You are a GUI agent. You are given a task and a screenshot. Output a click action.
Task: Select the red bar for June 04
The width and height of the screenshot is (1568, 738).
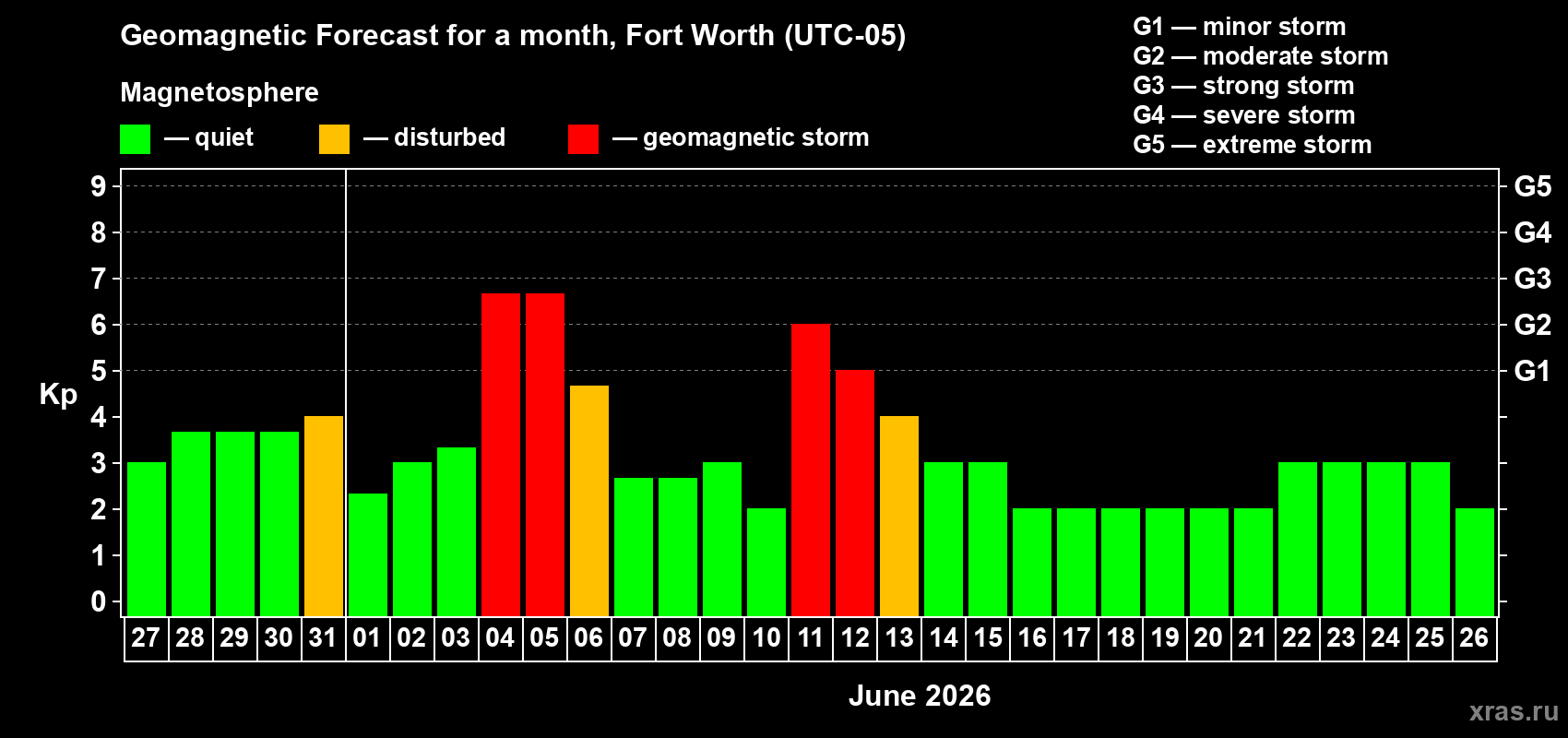click(x=501, y=455)
